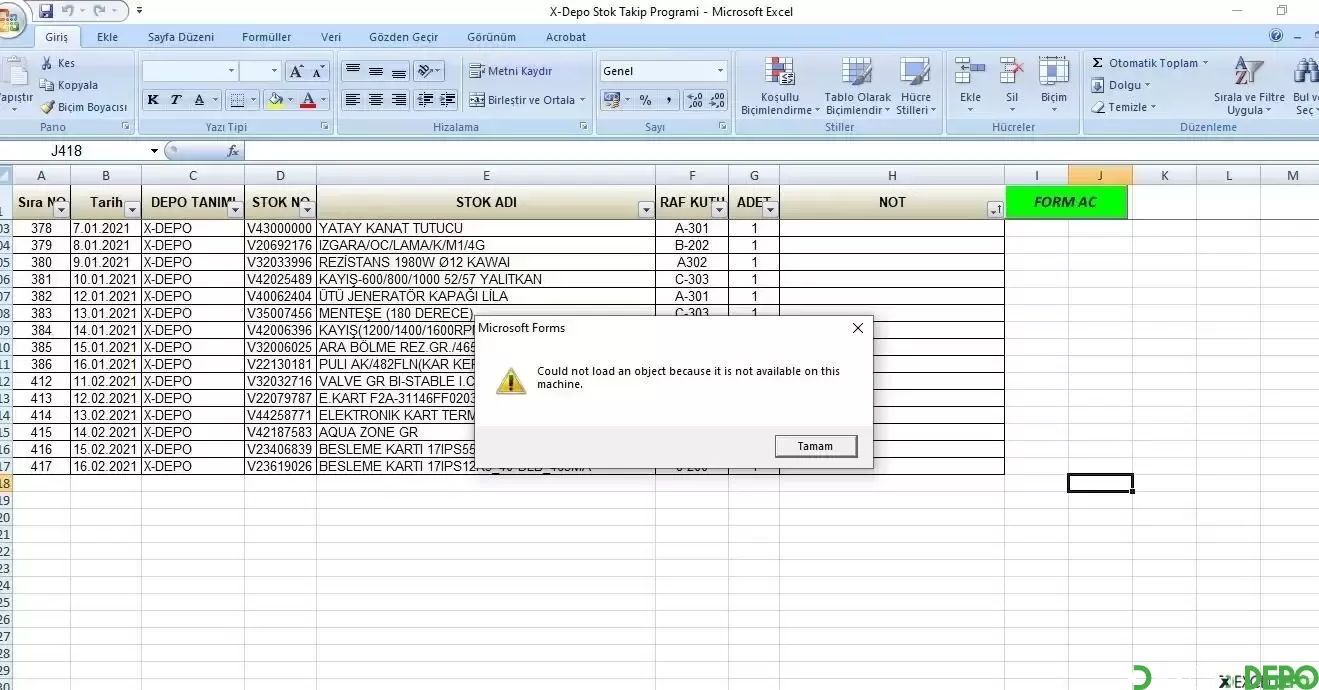
Task: Apply yellow fill color bucket
Action: click(x=276, y=100)
